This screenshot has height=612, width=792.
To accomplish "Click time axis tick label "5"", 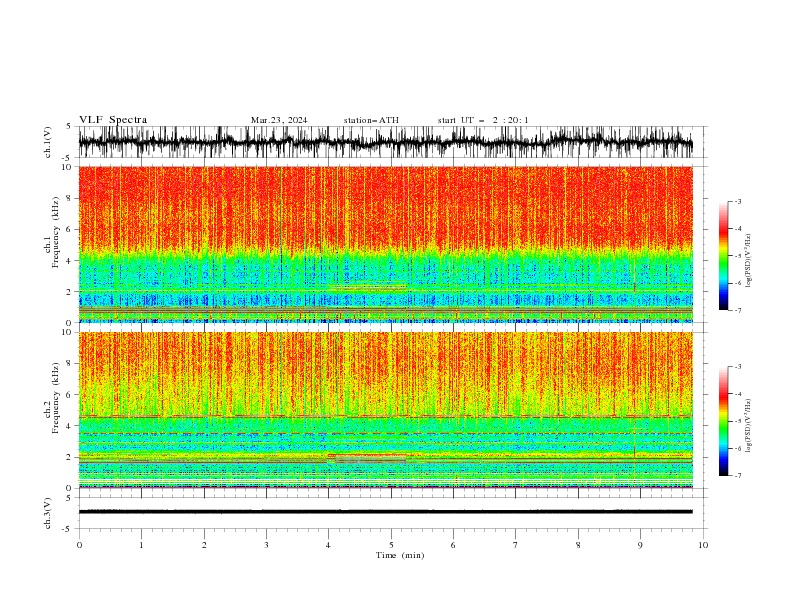I will click(391, 545).
